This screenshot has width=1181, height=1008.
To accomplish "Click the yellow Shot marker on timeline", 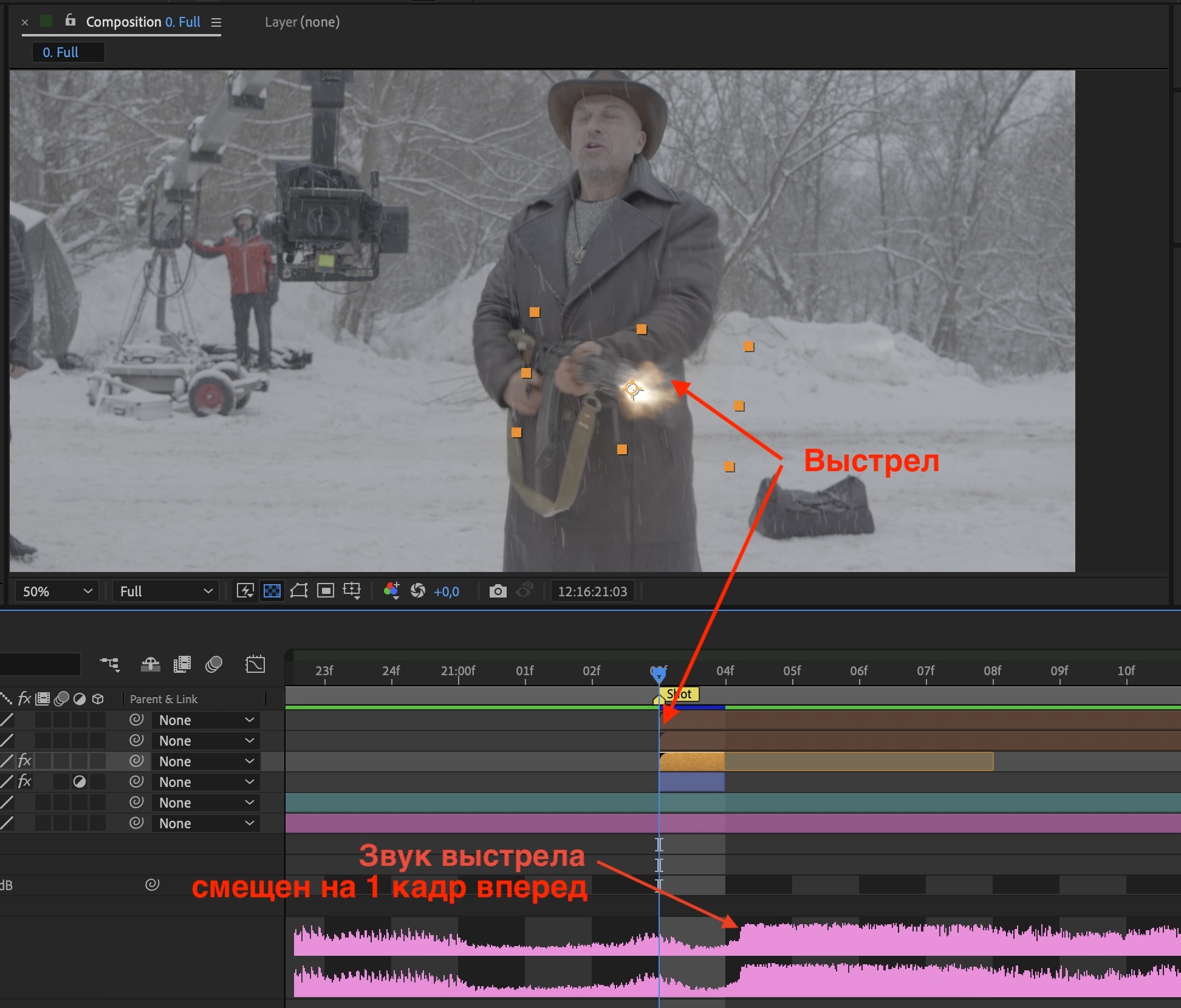I will [x=679, y=694].
